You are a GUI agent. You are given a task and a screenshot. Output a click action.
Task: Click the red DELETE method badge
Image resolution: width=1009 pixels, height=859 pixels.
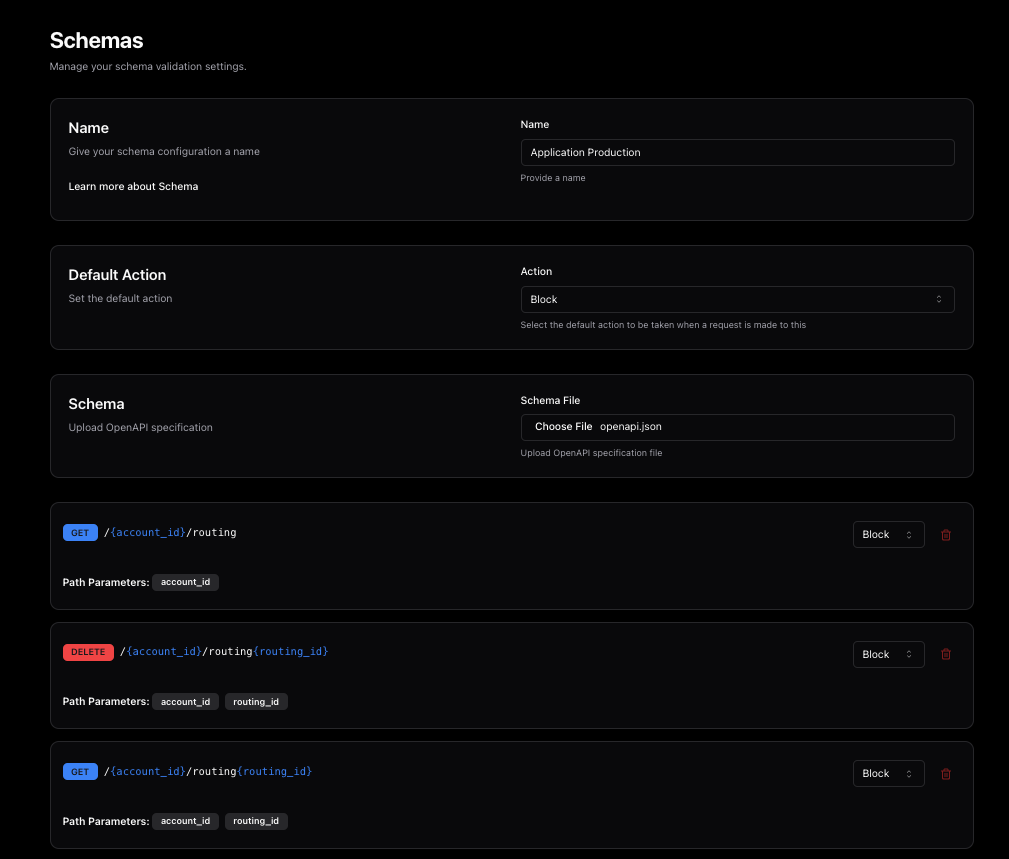coord(88,652)
